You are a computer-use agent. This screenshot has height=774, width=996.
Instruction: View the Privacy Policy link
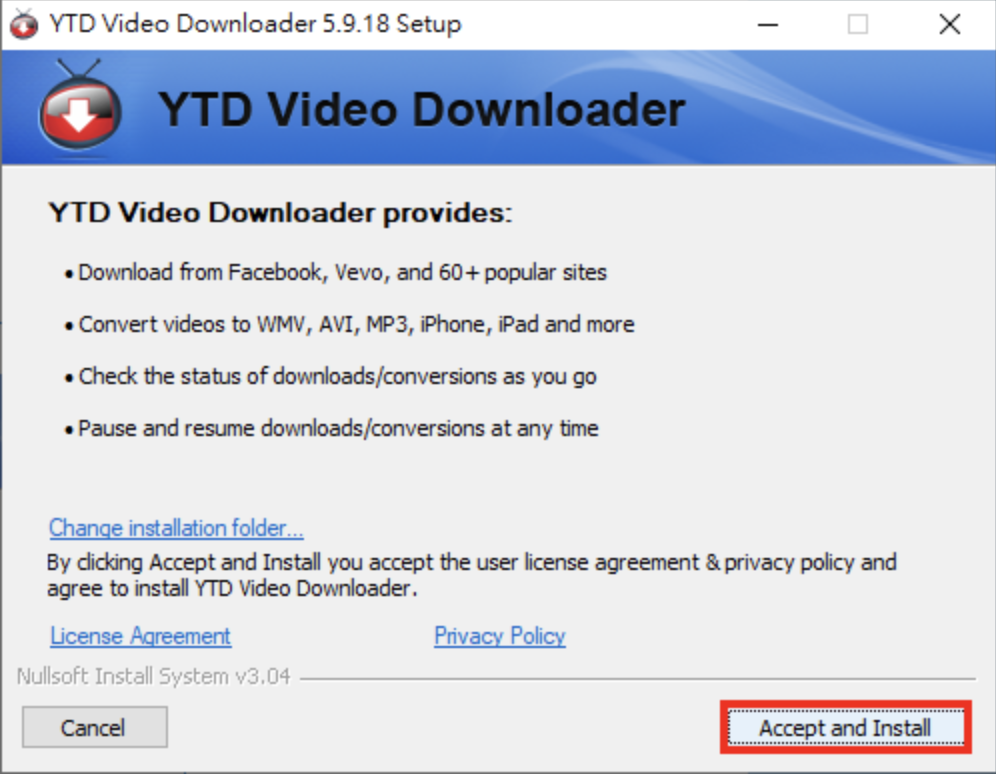click(500, 636)
